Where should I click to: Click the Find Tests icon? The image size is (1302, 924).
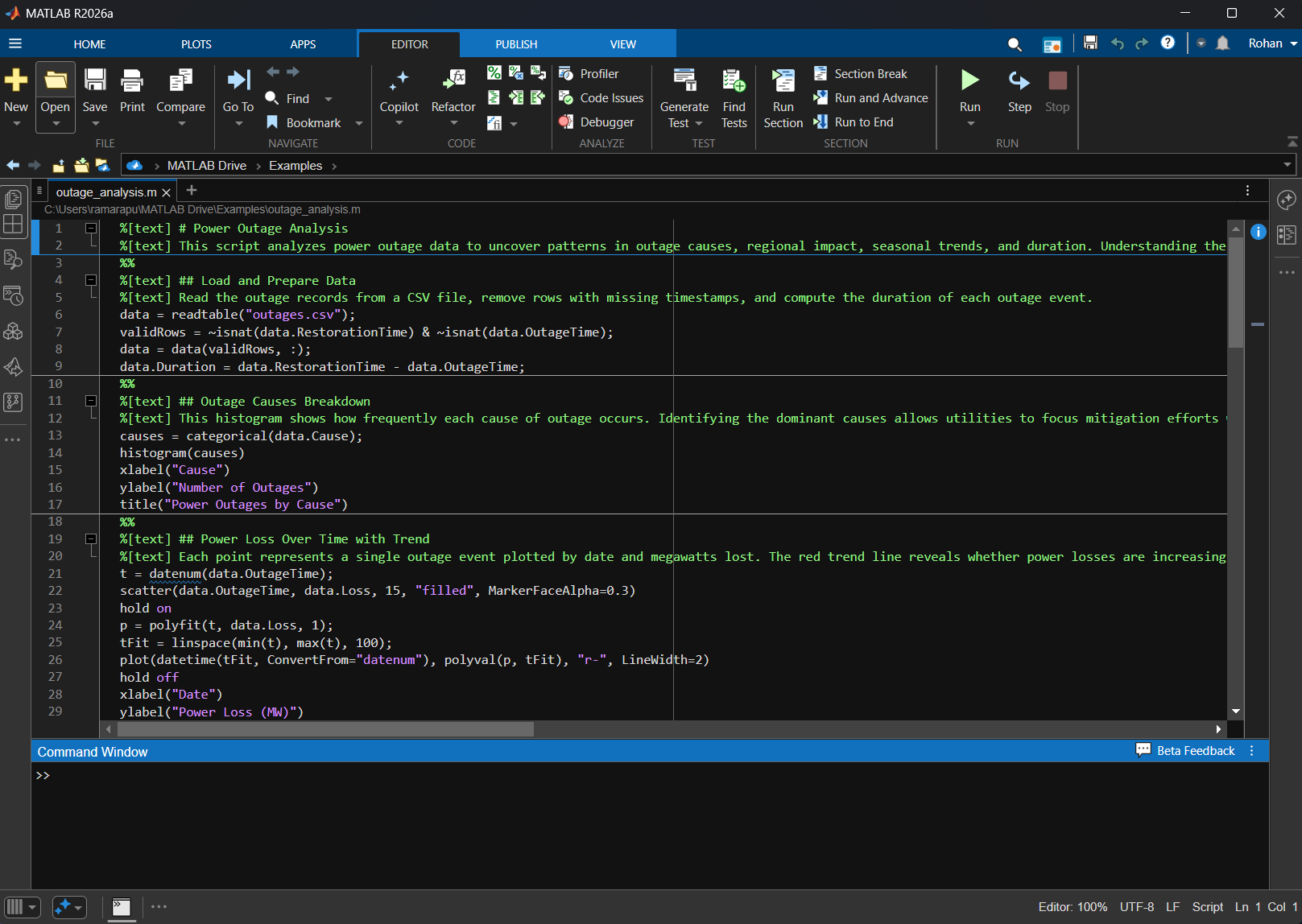tap(734, 80)
